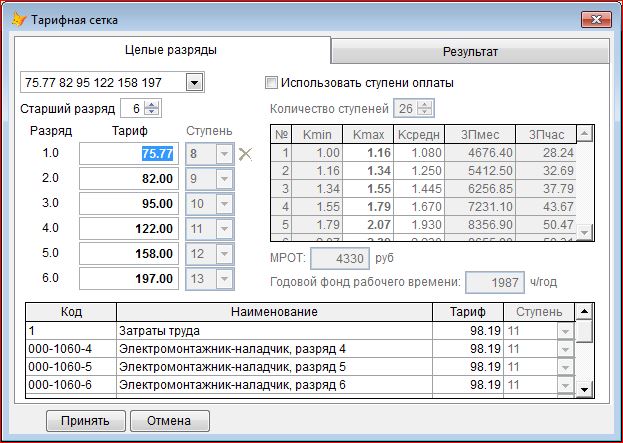The width and height of the screenshot is (623, 443).
Task: Open Ступень dropdown for code 000-1060-4
Action: [565, 349]
